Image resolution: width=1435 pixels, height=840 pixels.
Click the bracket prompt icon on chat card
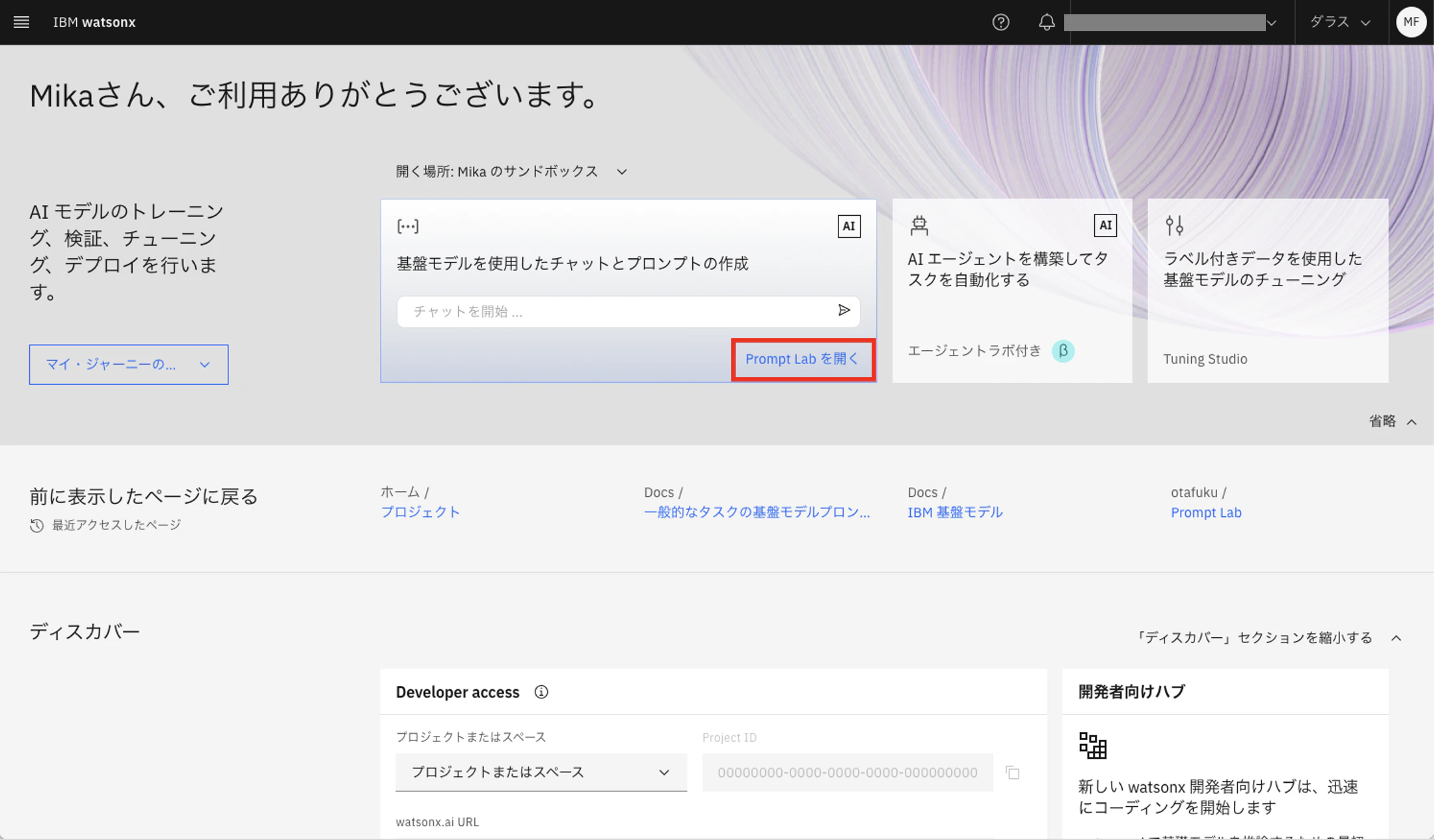pos(408,226)
